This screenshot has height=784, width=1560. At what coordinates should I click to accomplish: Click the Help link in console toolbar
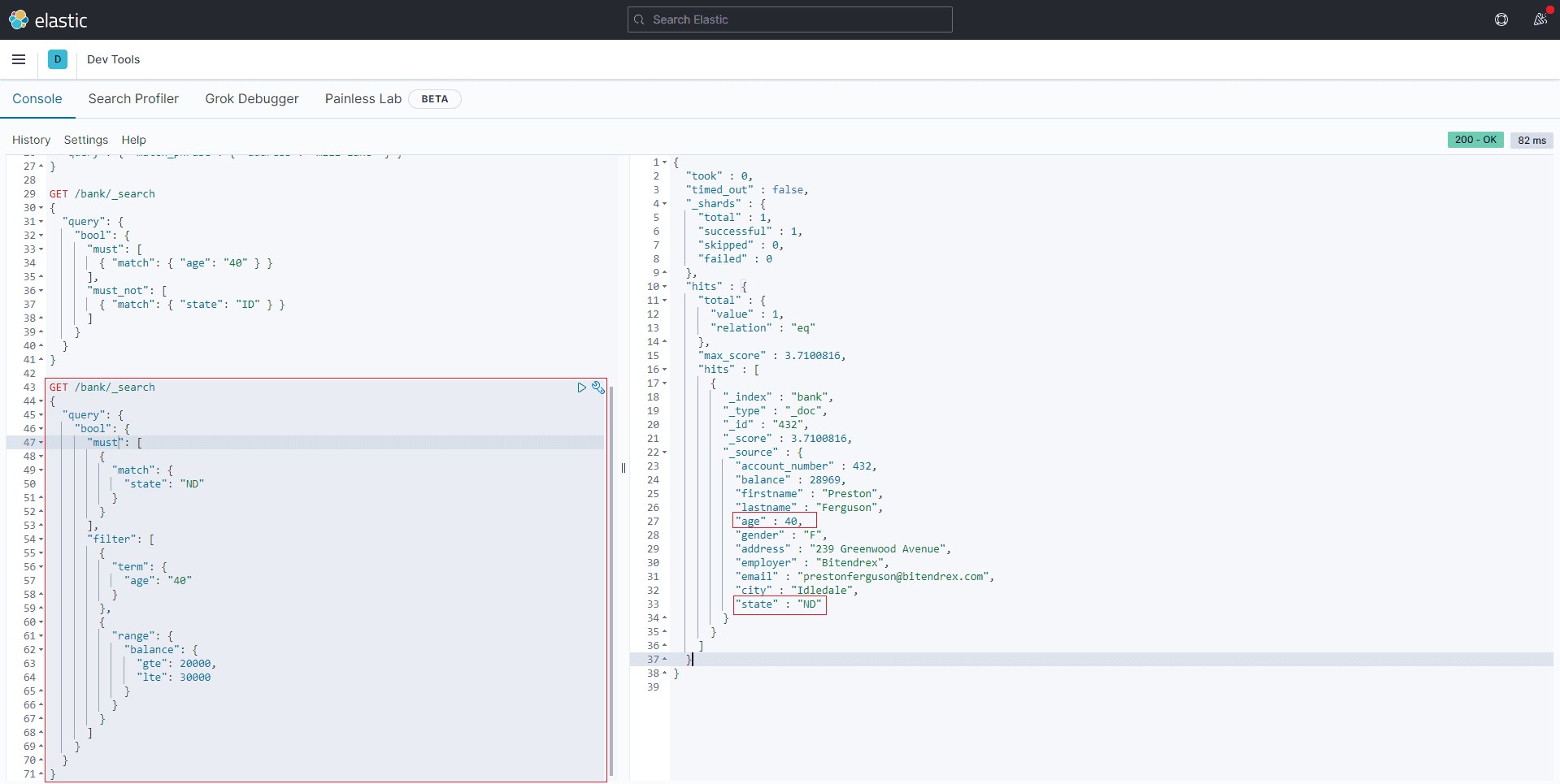point(133,140)
